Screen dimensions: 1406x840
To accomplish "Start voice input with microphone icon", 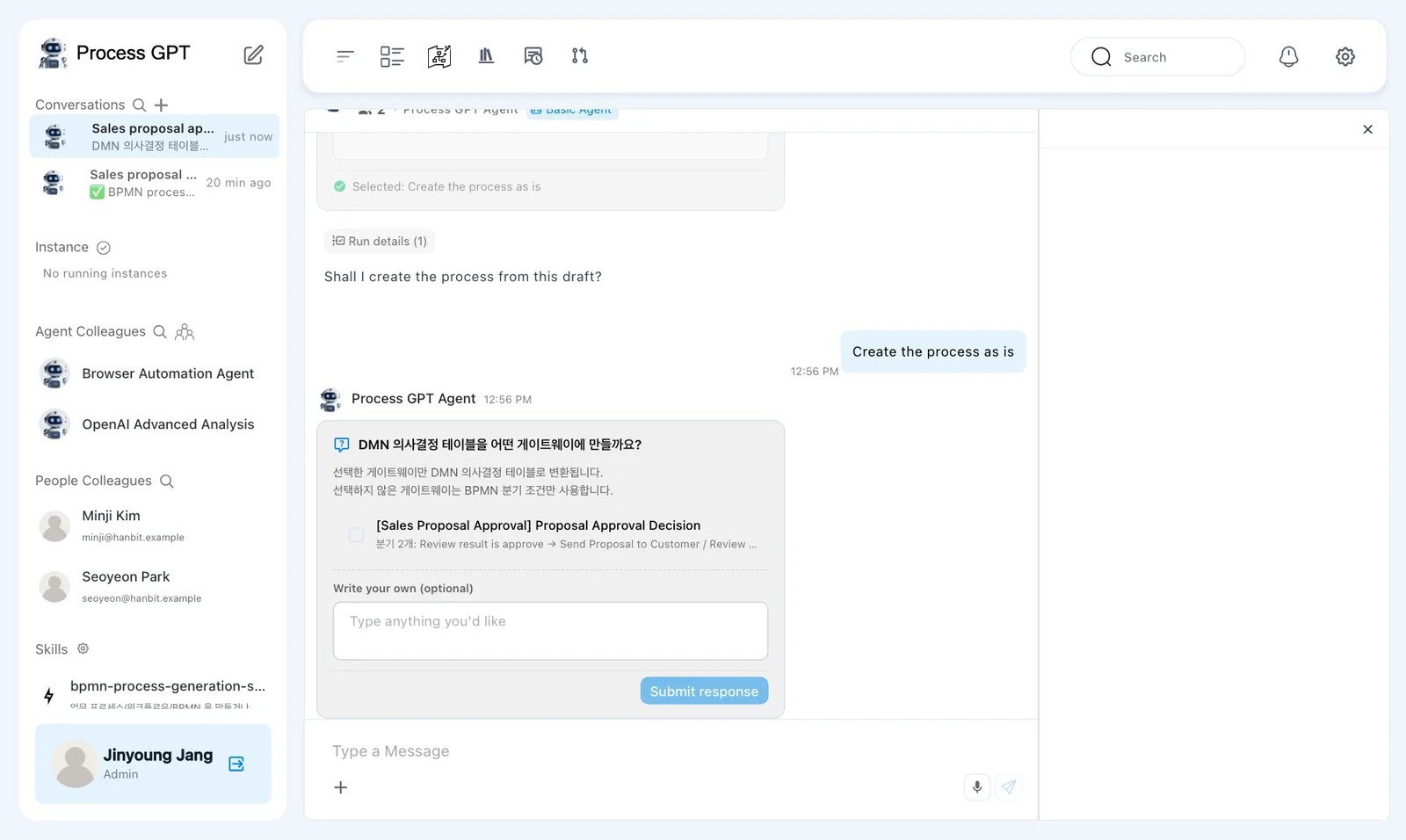I will tap(977, 787).
